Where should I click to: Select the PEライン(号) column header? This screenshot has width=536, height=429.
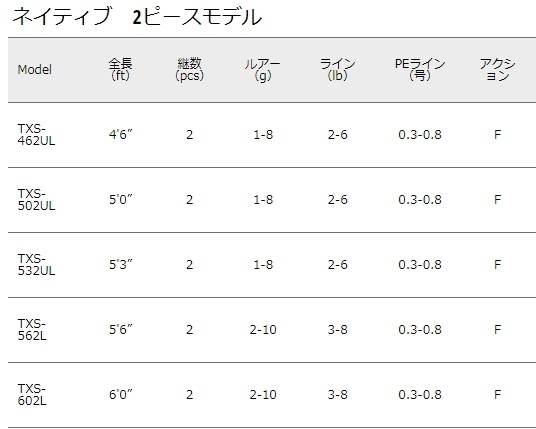(x=420, y=69)
